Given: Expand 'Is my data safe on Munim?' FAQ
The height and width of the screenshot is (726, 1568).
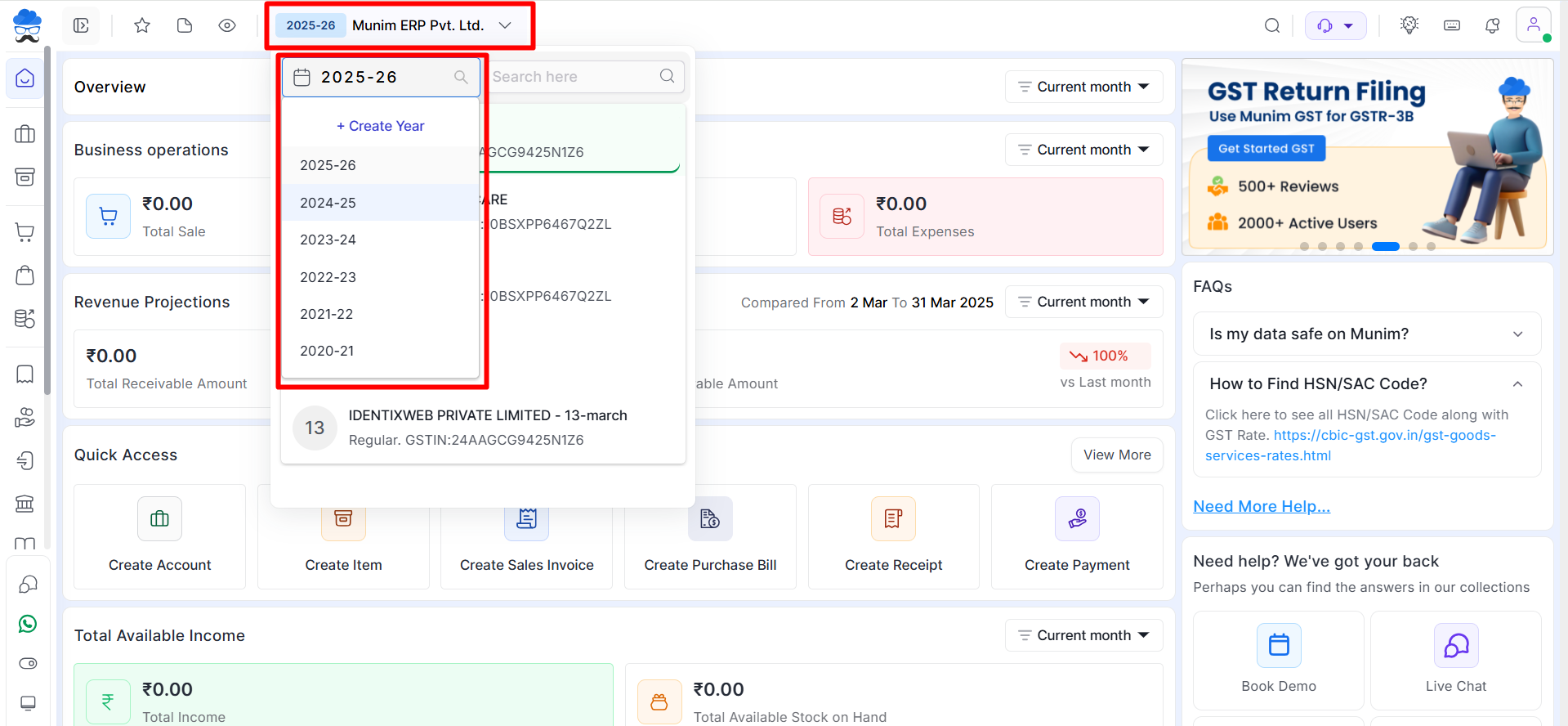Looking at the screenshot, I should pyautogui.click(x=1367, y=334).
